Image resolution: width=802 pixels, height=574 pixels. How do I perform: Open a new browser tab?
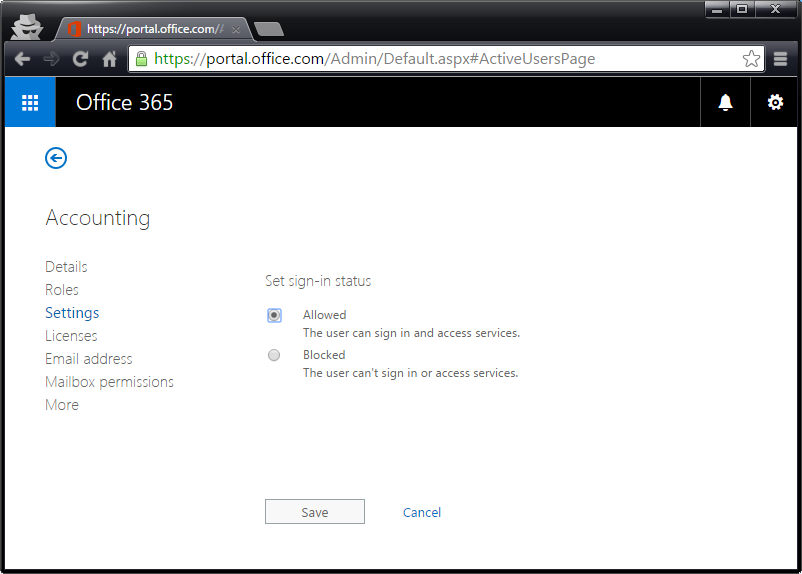click(x=269, y=29)
